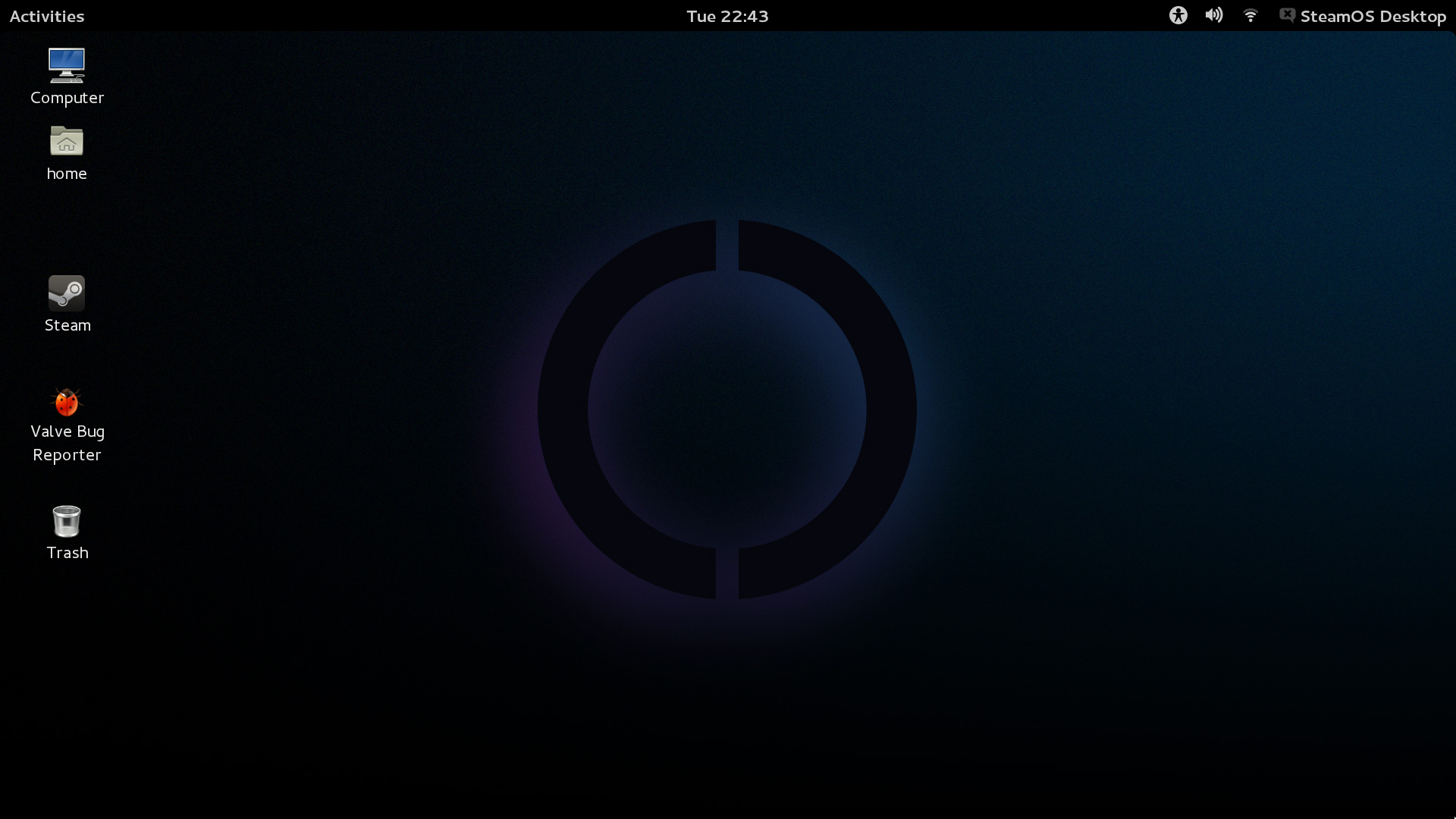Click the center of the wallpaper ring logo

[x=727, y=409]
